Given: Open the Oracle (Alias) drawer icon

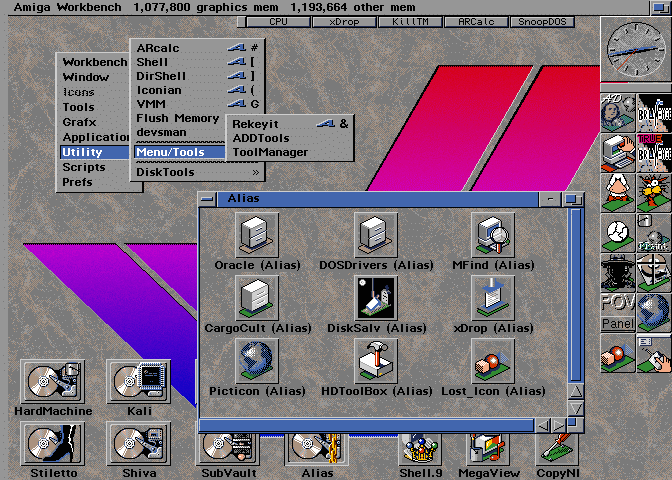Looking at the screenshot, I should (257, 235).
